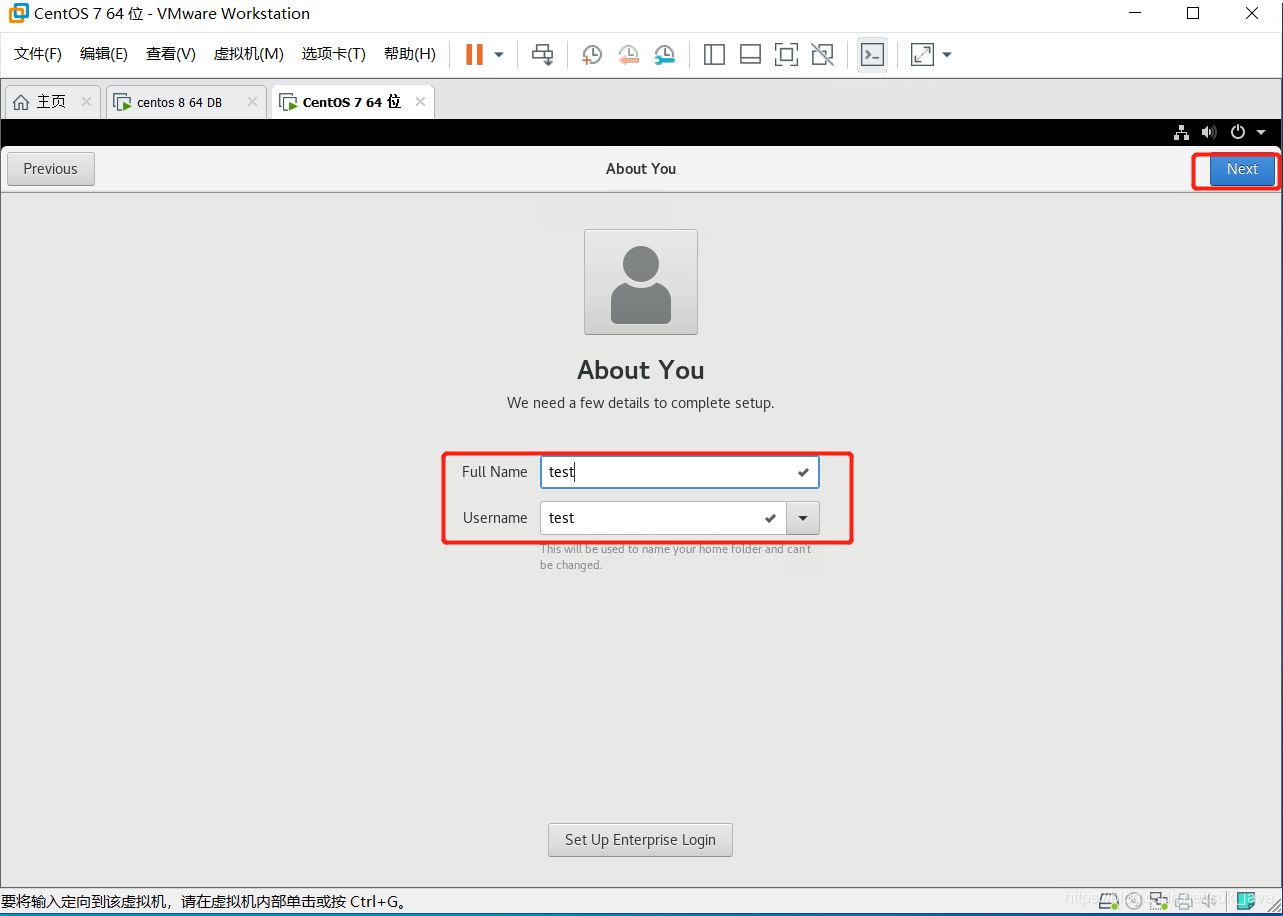Expand the guest system menu arrow

point(1261,132)
